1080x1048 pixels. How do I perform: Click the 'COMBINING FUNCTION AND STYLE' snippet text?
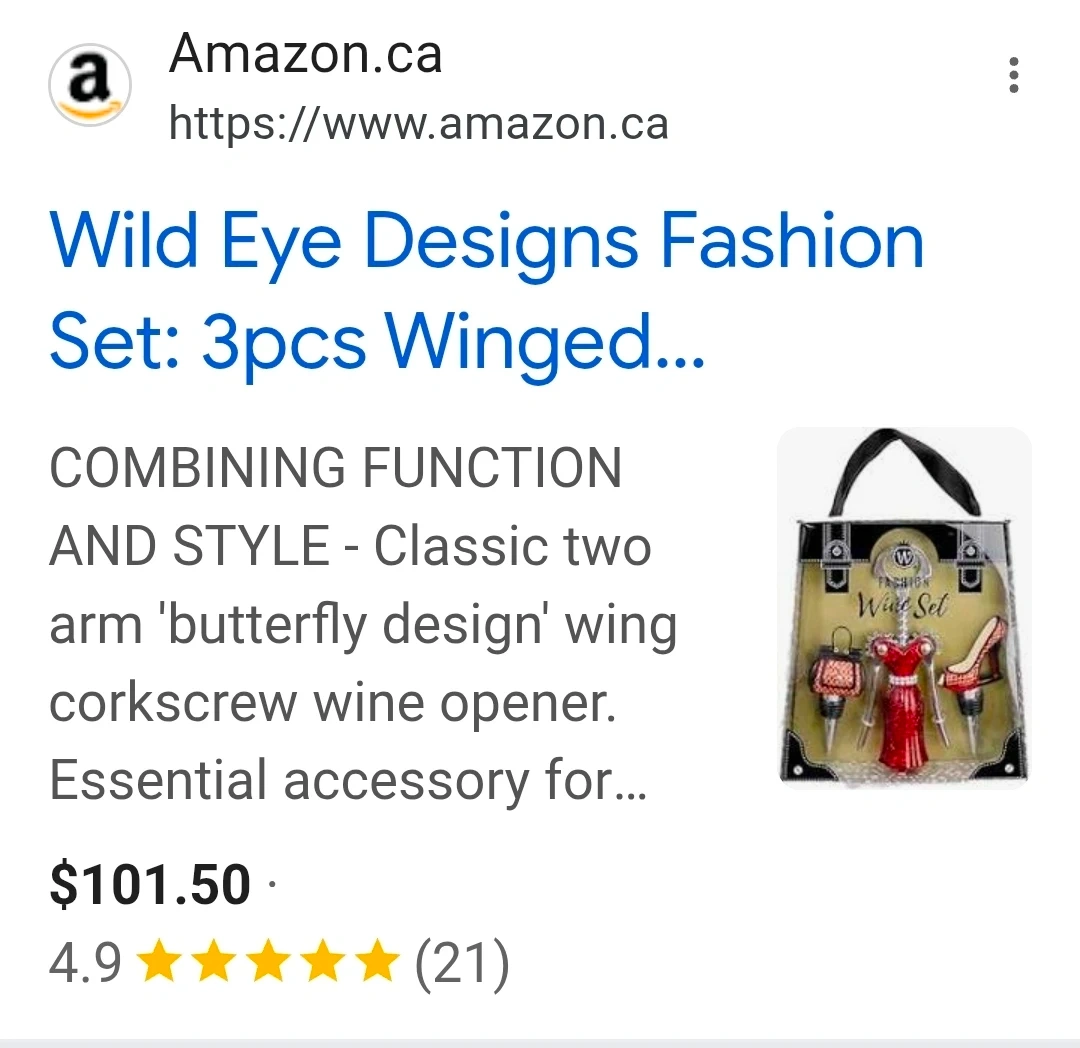(x=335, y=469)
